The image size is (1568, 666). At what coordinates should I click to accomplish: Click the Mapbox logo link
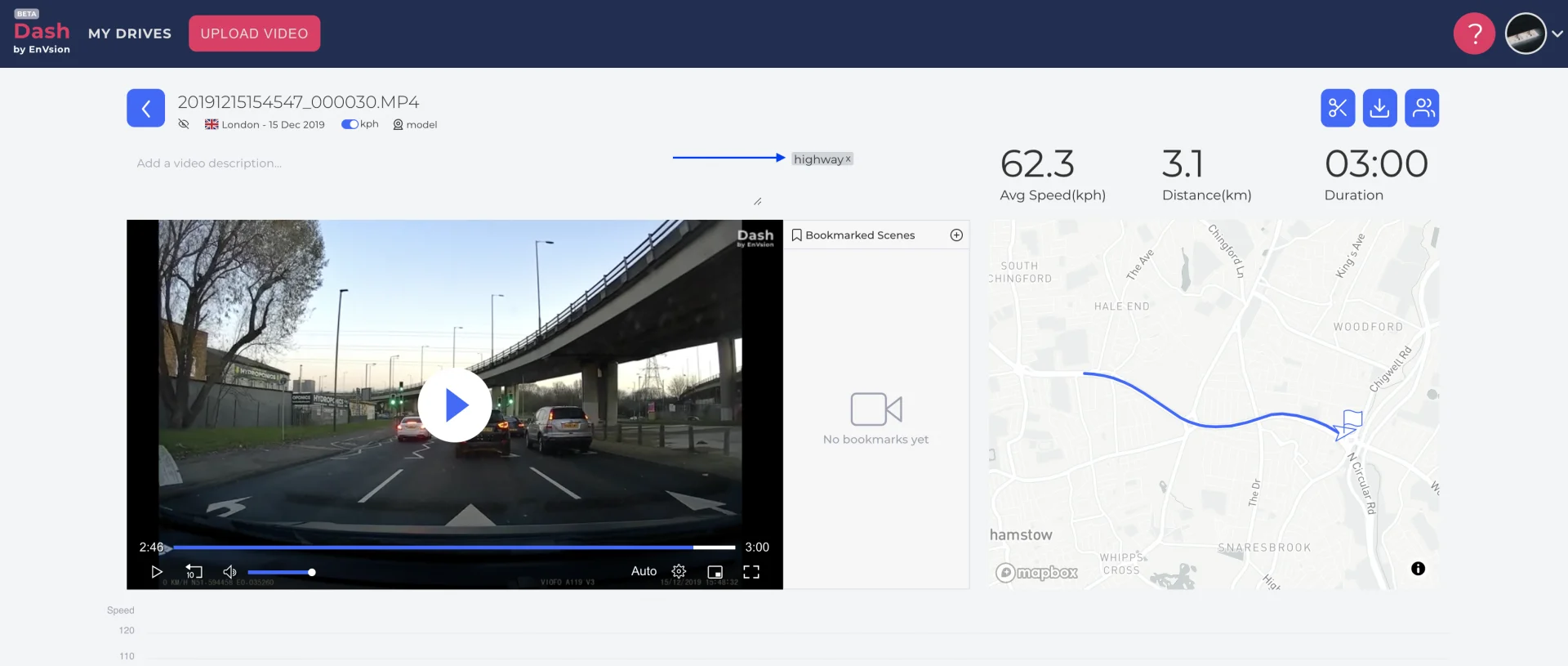pos(1036,573)
